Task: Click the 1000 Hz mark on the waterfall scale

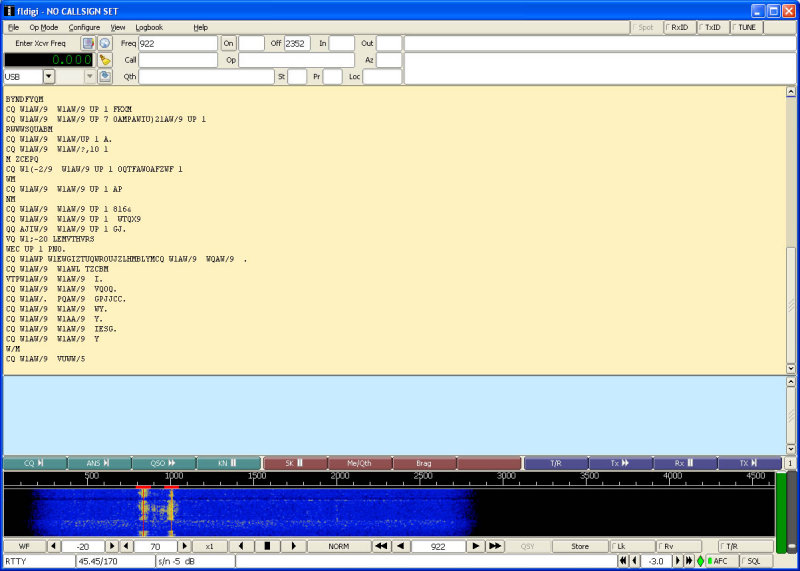Action: (x=173, y=476)
